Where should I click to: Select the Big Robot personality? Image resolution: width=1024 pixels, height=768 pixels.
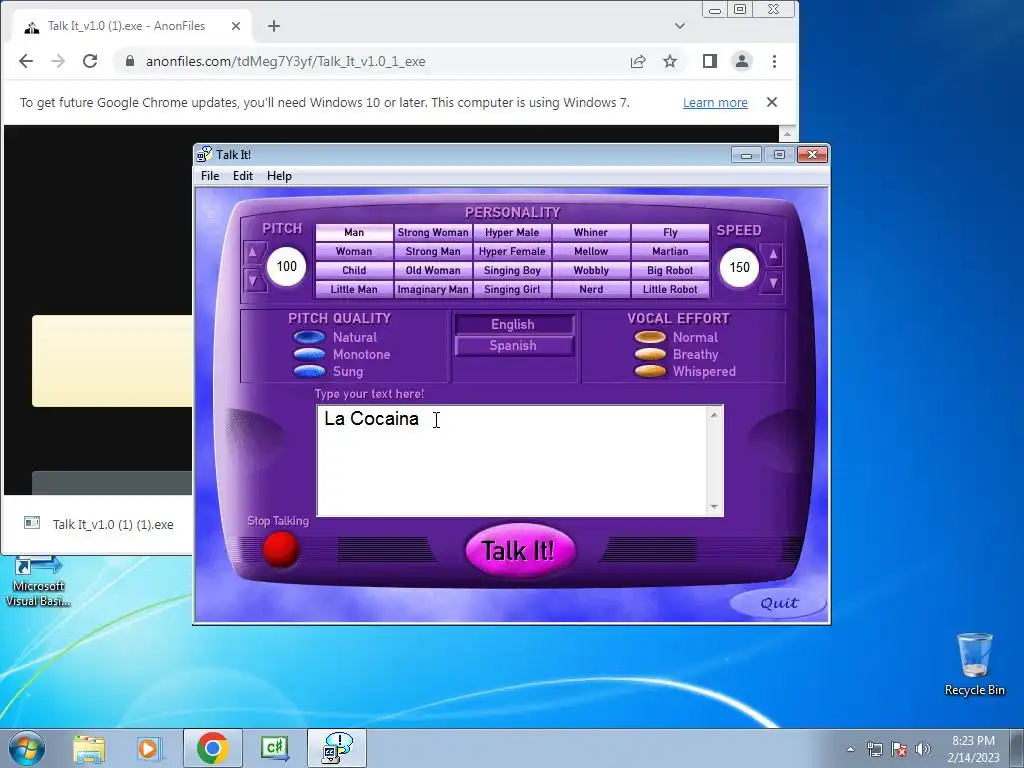[x=670, y=270]
